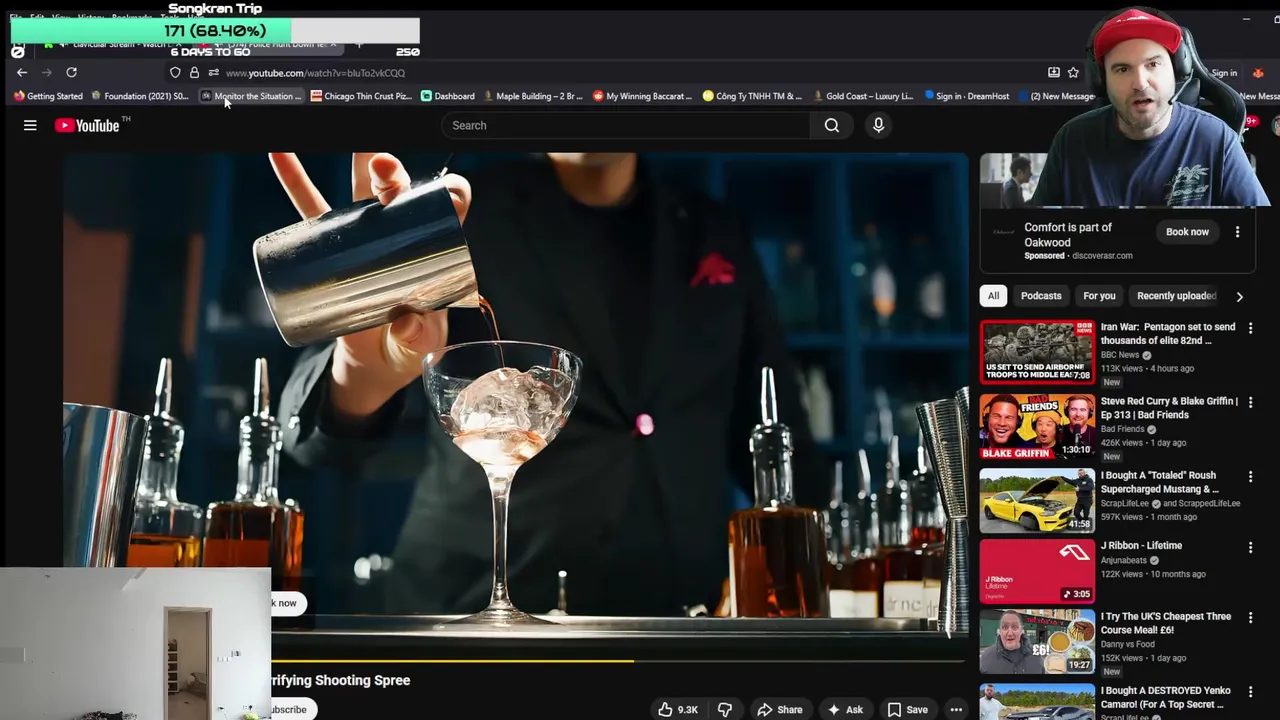
Task: Open the Foundation (2021) bookmark
Action: pos(140,96)
